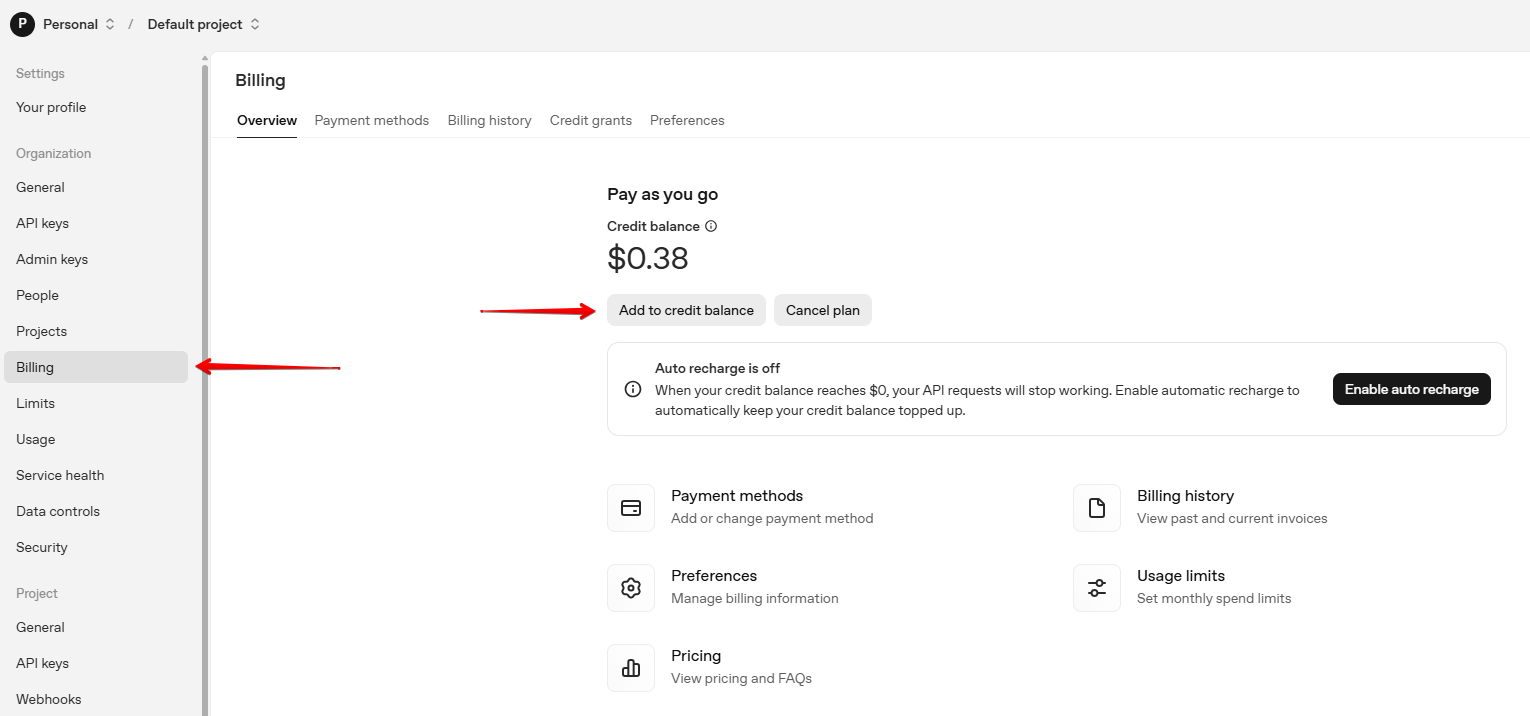Click the Pricing bar chart icon
The image size is (1530, 716).
click(631, 668)
